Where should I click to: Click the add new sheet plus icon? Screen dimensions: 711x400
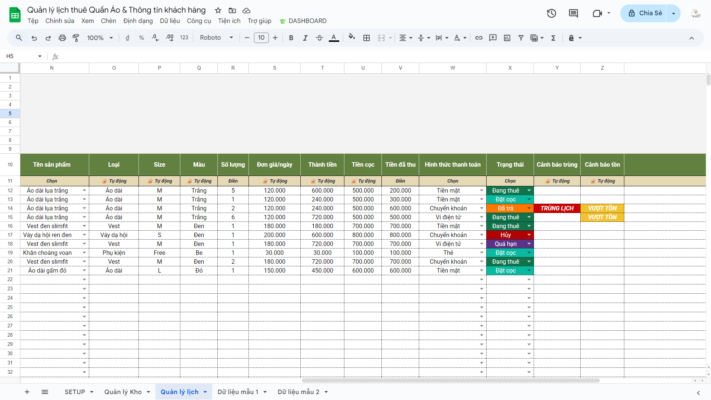tap(27, 392)
